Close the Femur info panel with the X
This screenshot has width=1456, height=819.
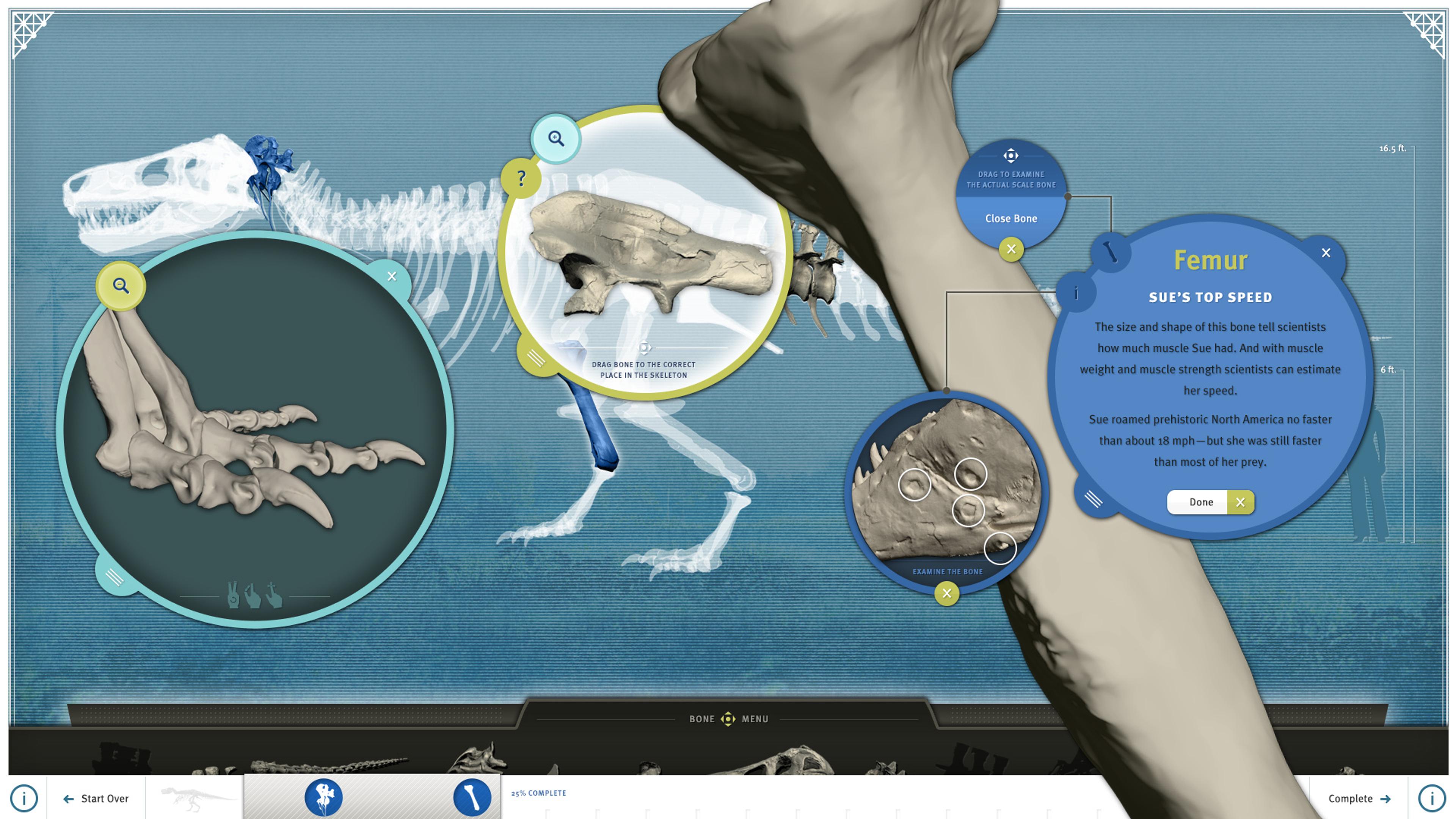(x=1326, y=253)
